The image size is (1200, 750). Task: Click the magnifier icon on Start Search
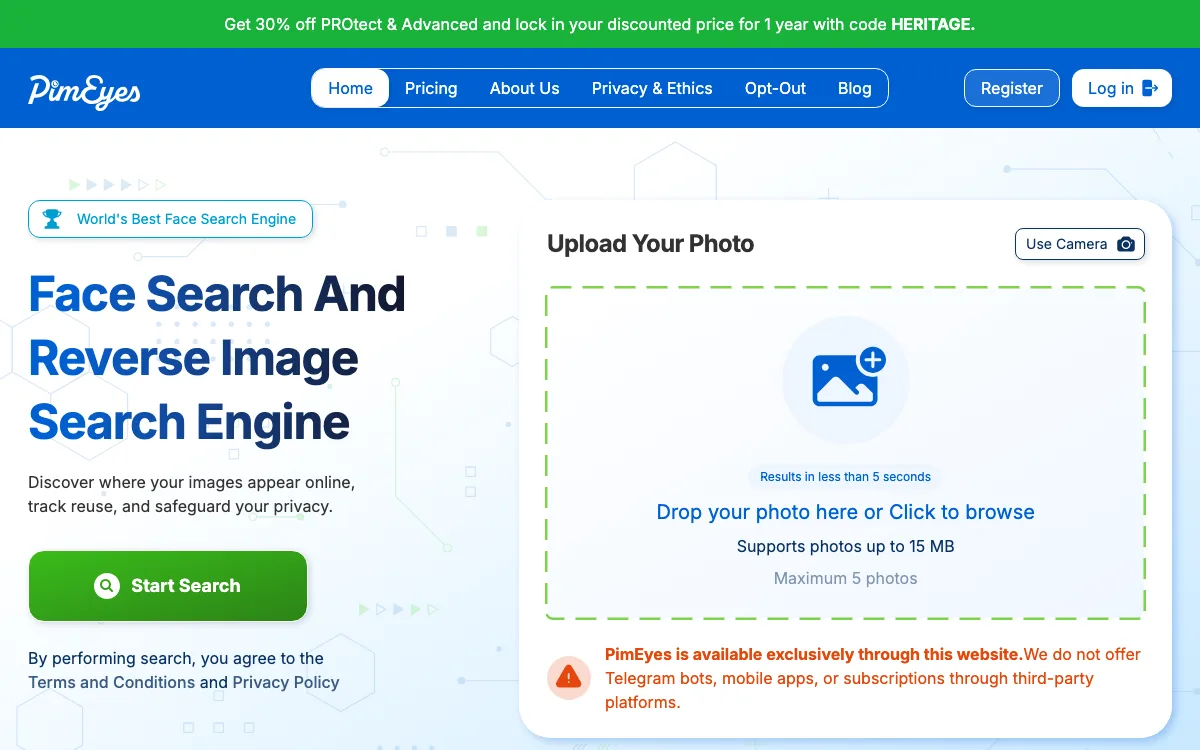point(107,586)
